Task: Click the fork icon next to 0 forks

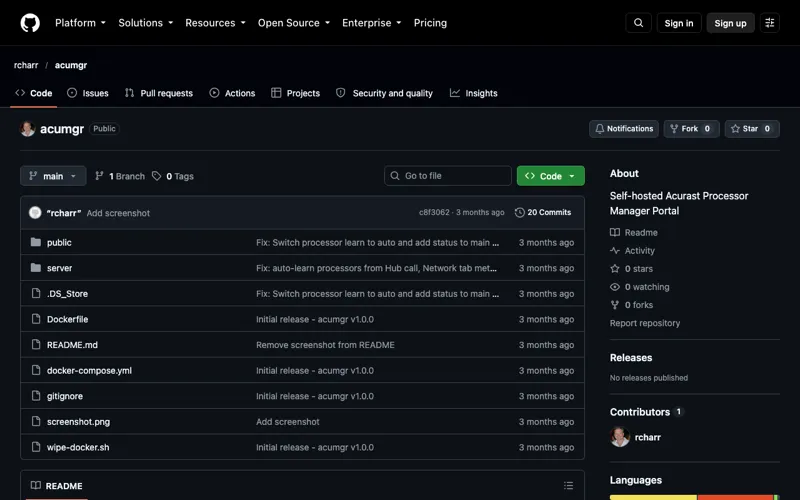Action: tap(615, 305)
